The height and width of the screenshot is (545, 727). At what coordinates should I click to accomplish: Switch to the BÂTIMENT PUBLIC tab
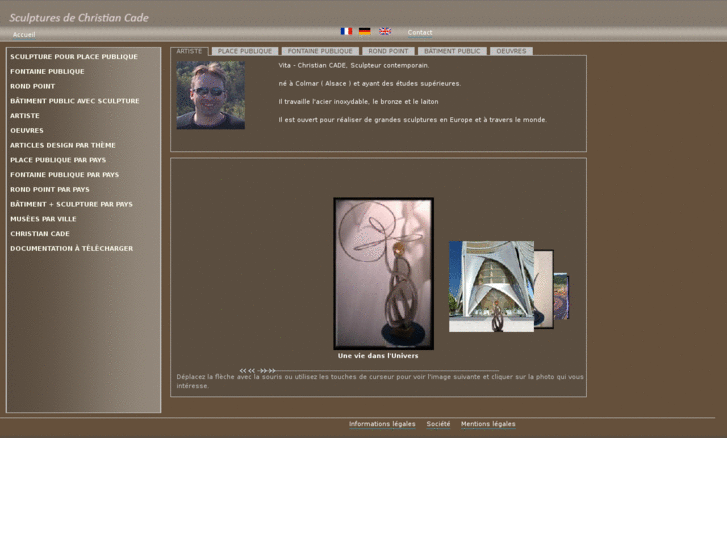tap(452, 51)
